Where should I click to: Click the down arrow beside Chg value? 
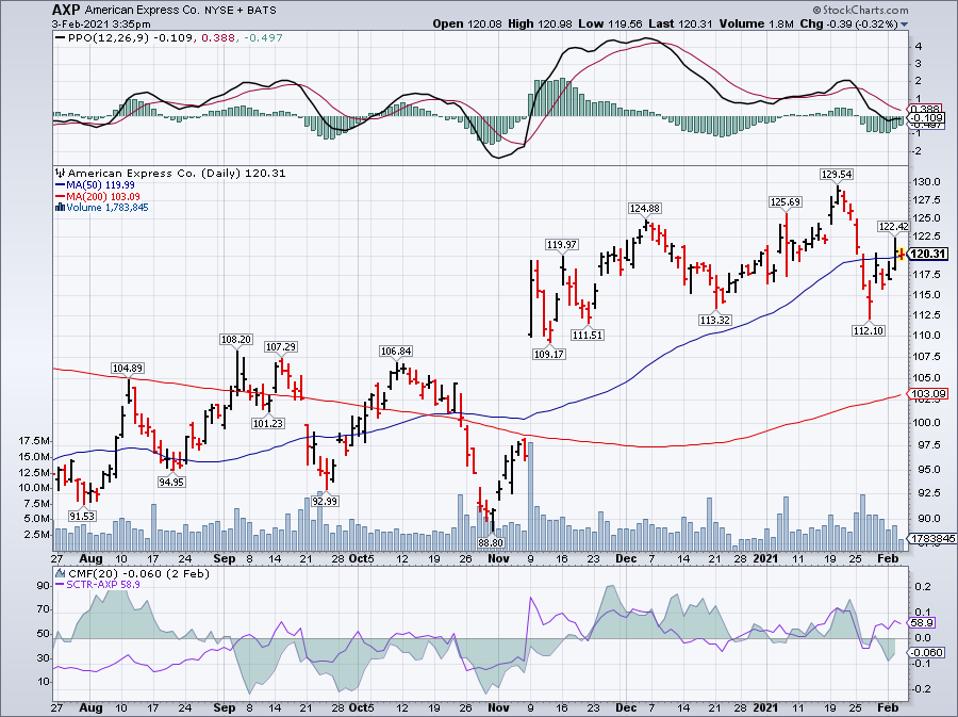coord(905,24)
